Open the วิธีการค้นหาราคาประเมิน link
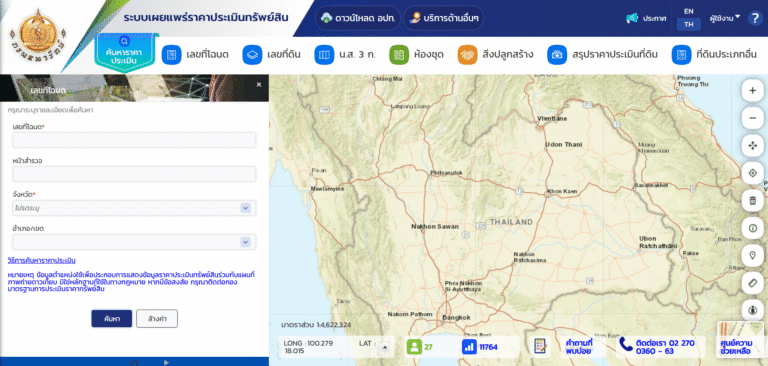 coord(42,260)
